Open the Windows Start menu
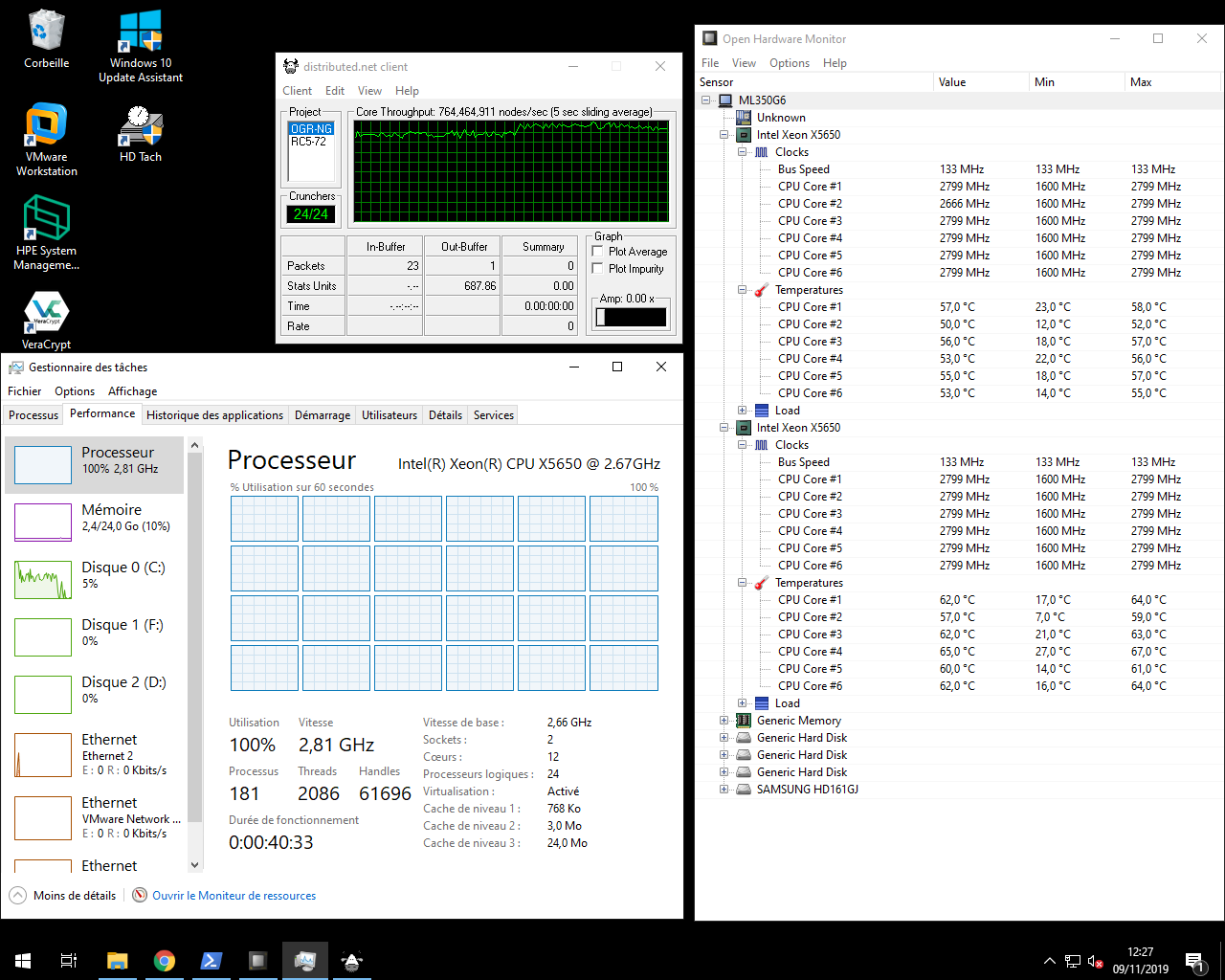This screenshot has width=1225, height=980. coord(23,960)
